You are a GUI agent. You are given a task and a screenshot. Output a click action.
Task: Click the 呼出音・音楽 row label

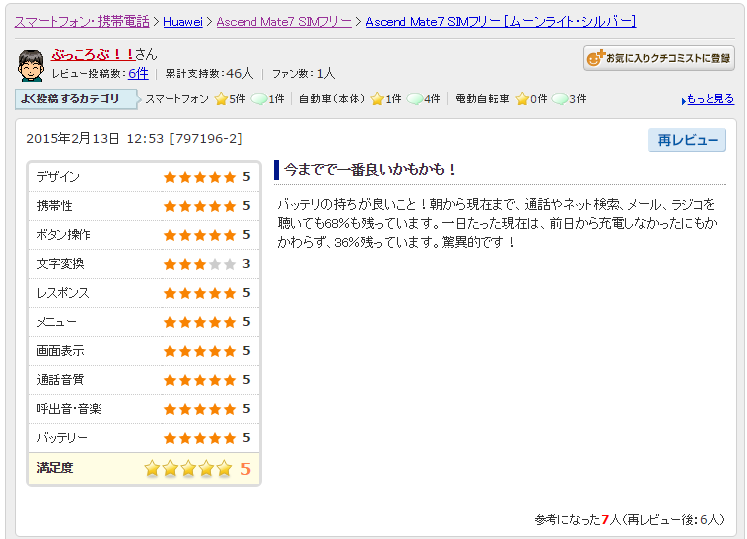click(69, 409)
